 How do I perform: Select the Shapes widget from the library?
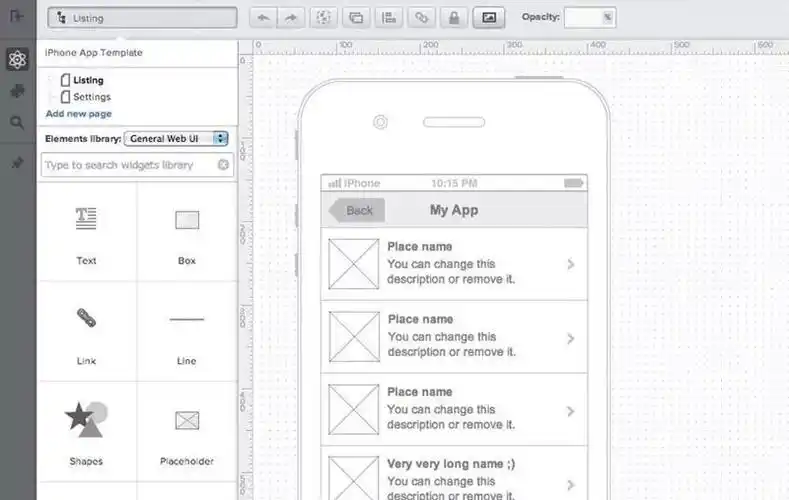[x=86, y=432]
